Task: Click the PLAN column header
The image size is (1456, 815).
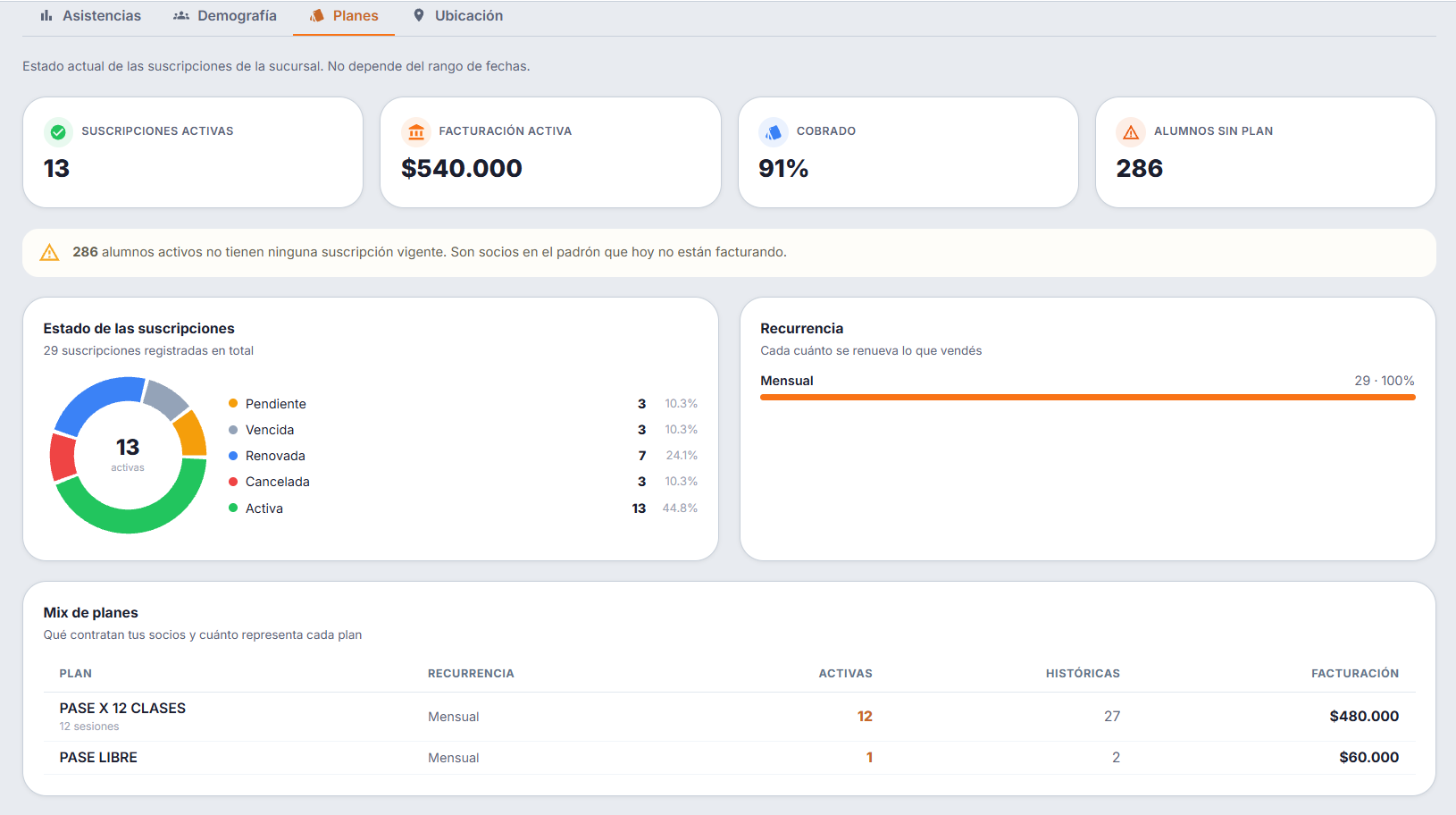Action: [76, 674]
